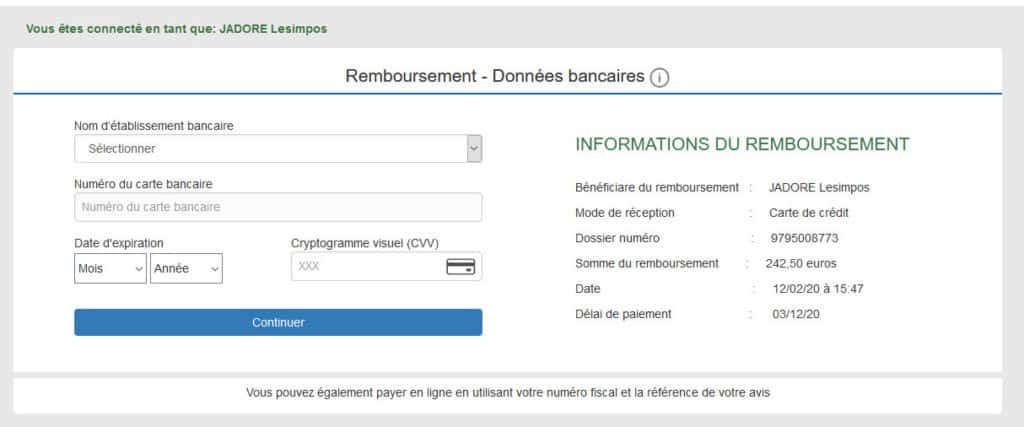This screenshot has height=427, width=1024.
Task: Focus the Numéro du carte bancaire field
Action: pos(278,207)
